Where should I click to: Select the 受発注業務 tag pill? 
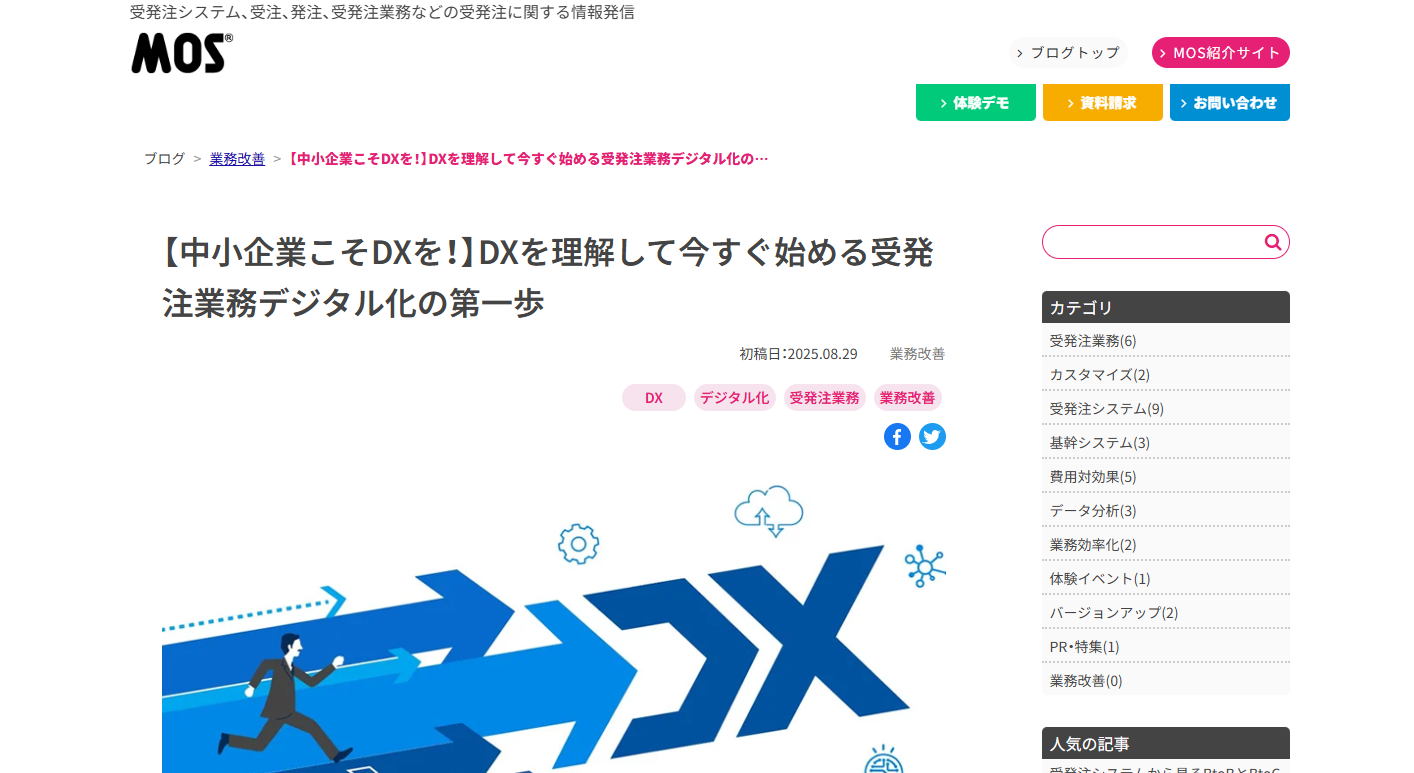pos(825,398)
